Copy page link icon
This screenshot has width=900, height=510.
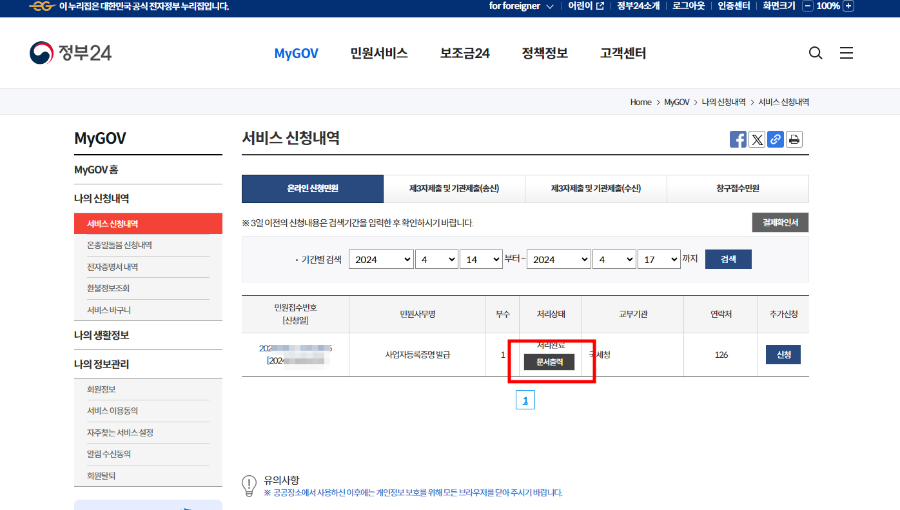(775, 139)
